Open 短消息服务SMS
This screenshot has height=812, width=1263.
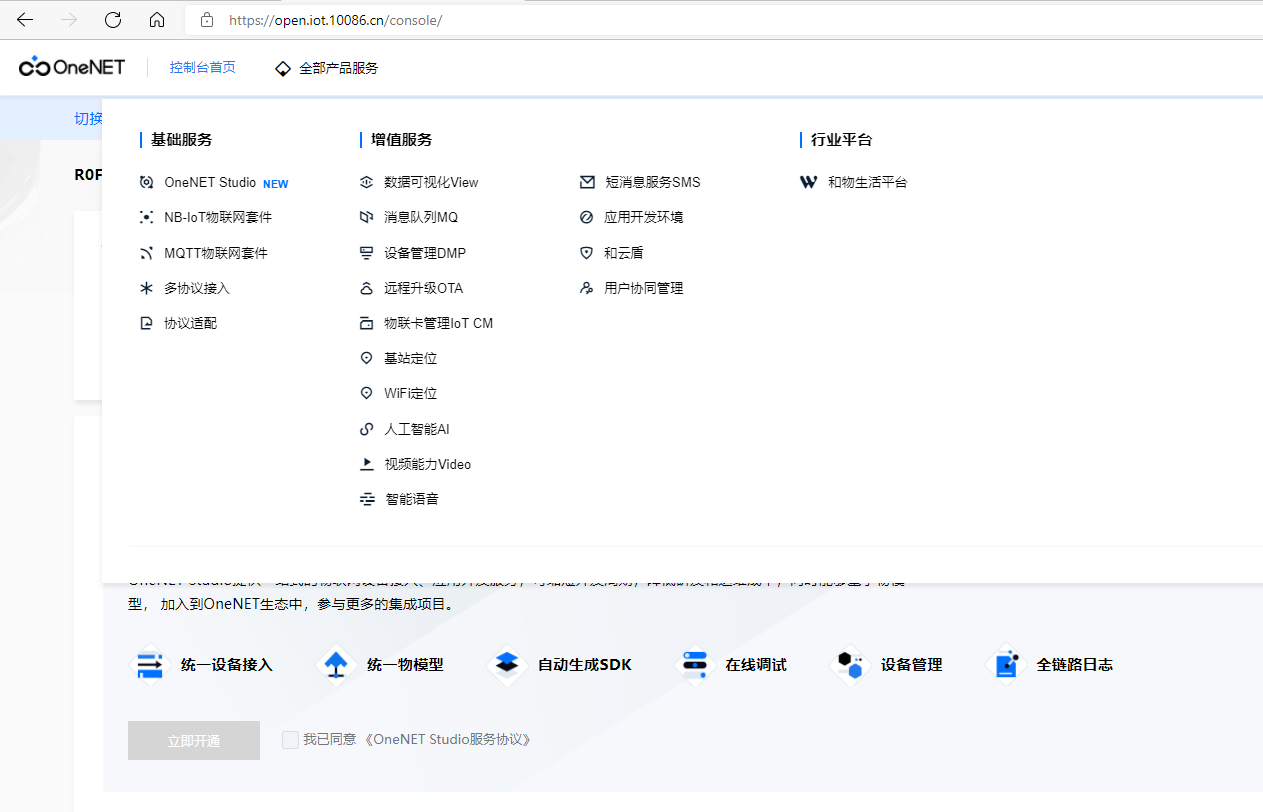tap(650, 182)
